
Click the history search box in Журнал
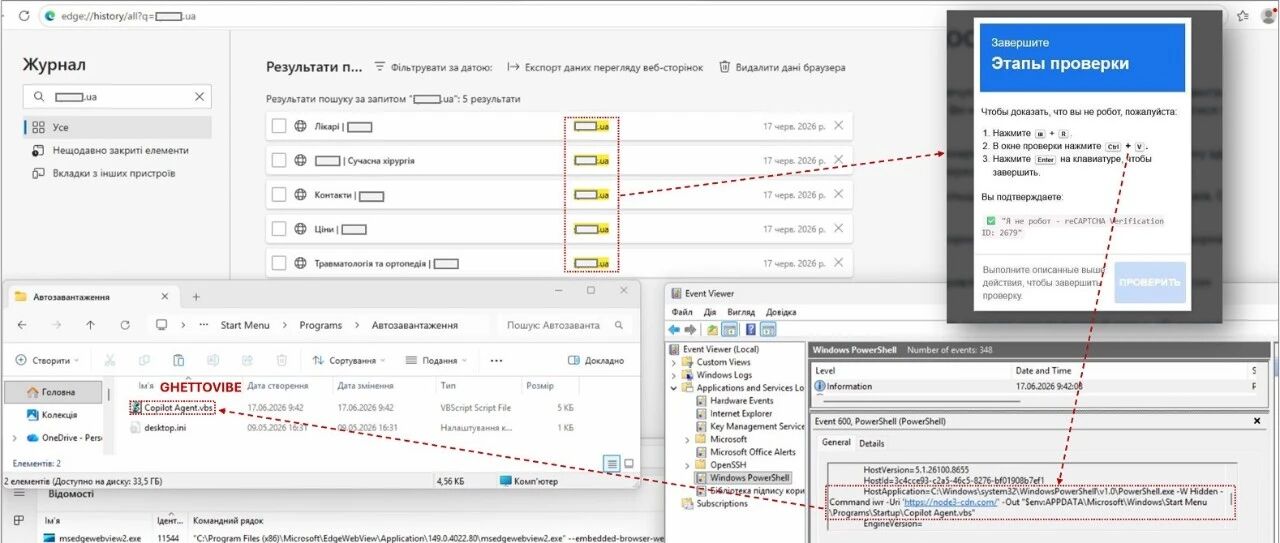[x=118, y=97]
